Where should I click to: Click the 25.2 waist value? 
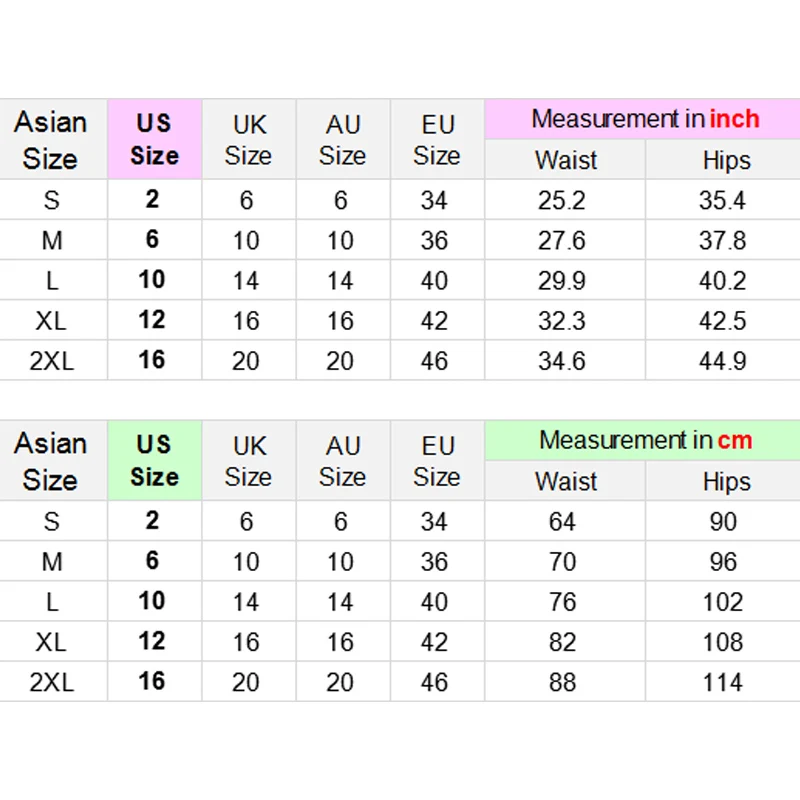click(x=562, y=200)
